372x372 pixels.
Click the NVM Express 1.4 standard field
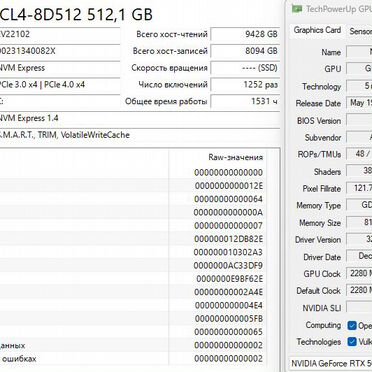coord(140,118)
